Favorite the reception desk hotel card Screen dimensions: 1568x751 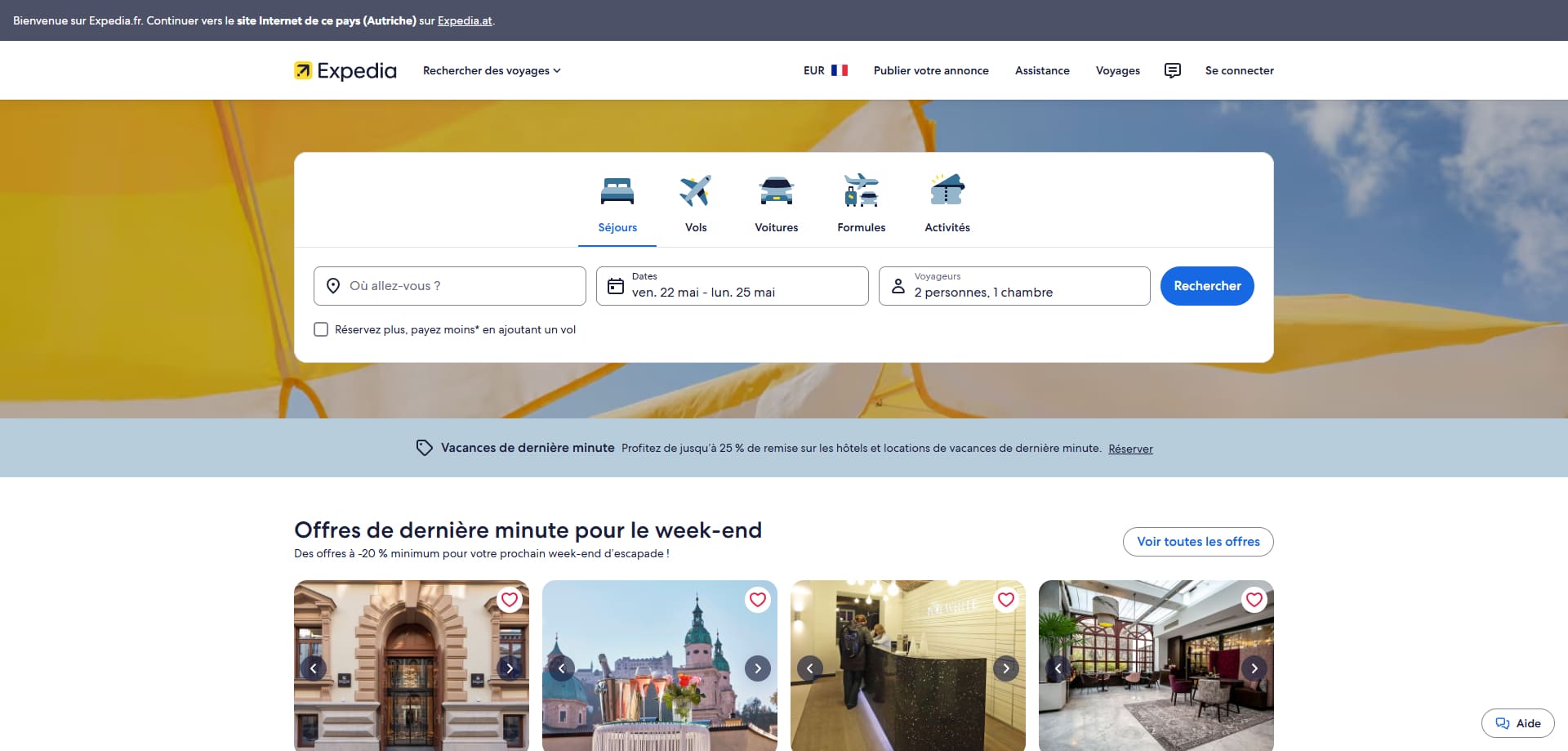coord(1006,600)
